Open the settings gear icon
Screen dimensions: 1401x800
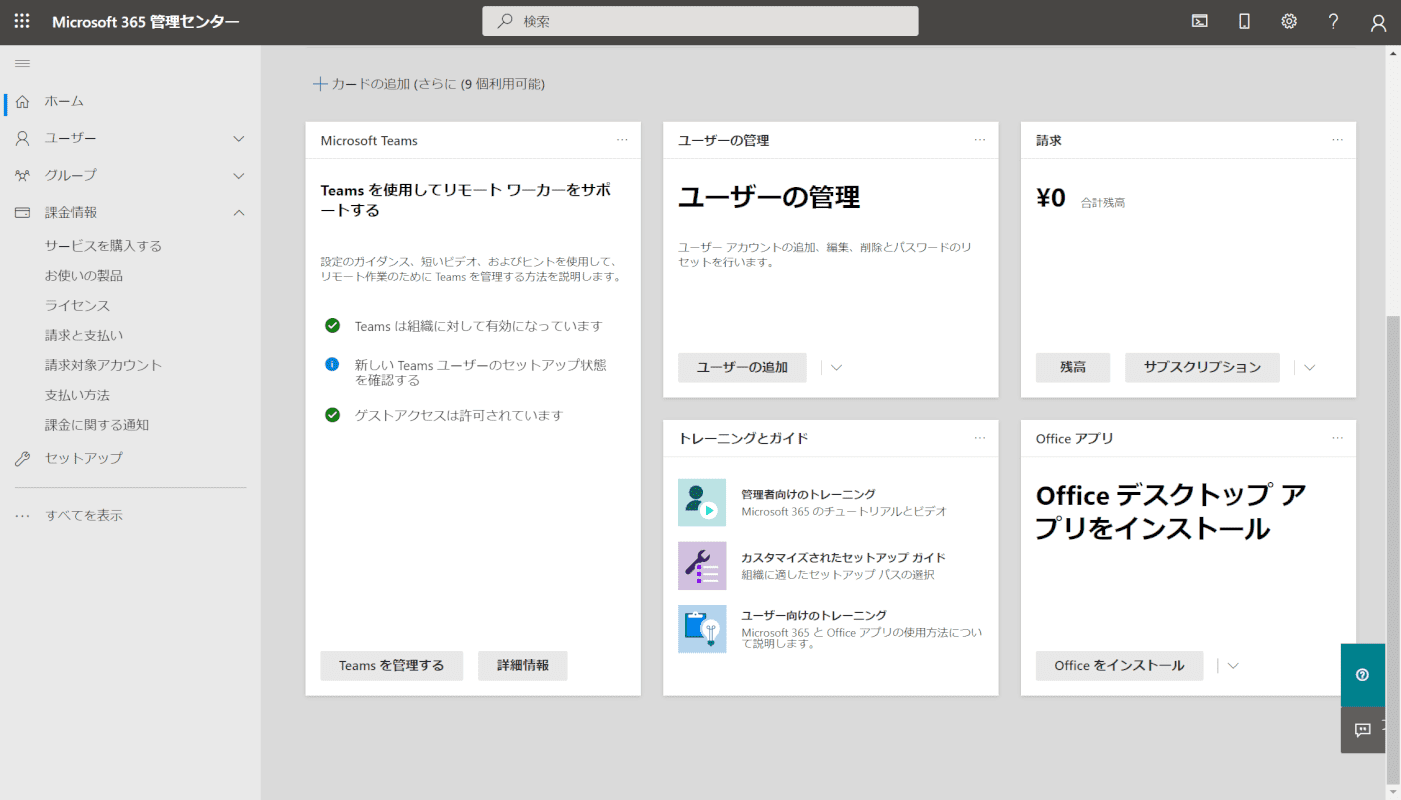1289,21
